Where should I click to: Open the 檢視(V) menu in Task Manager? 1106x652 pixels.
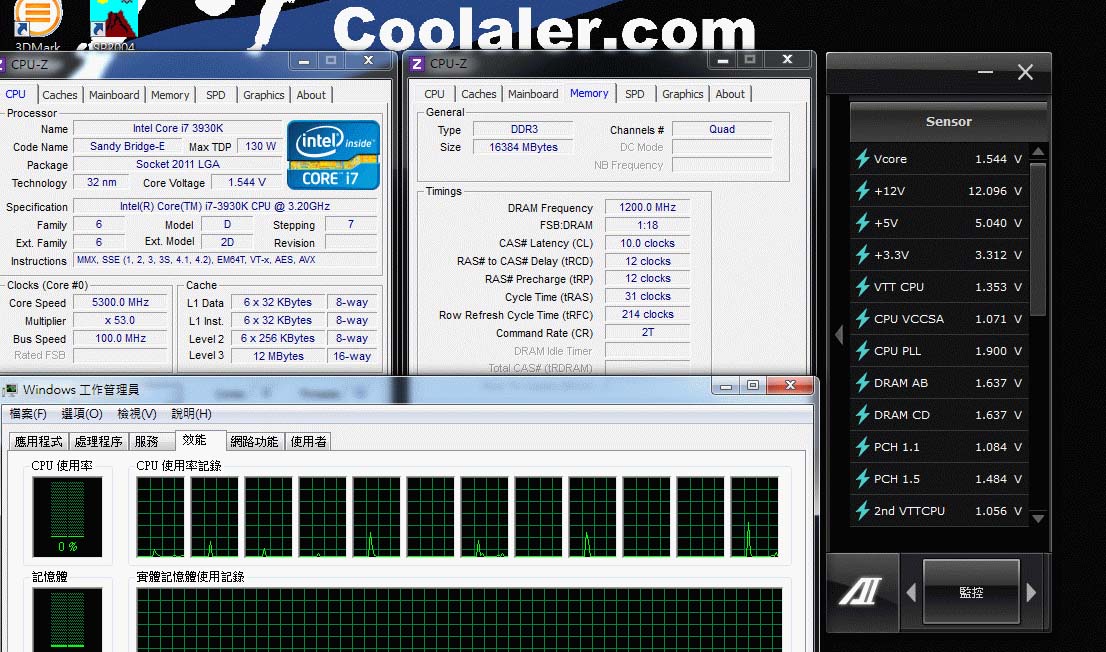137,414
